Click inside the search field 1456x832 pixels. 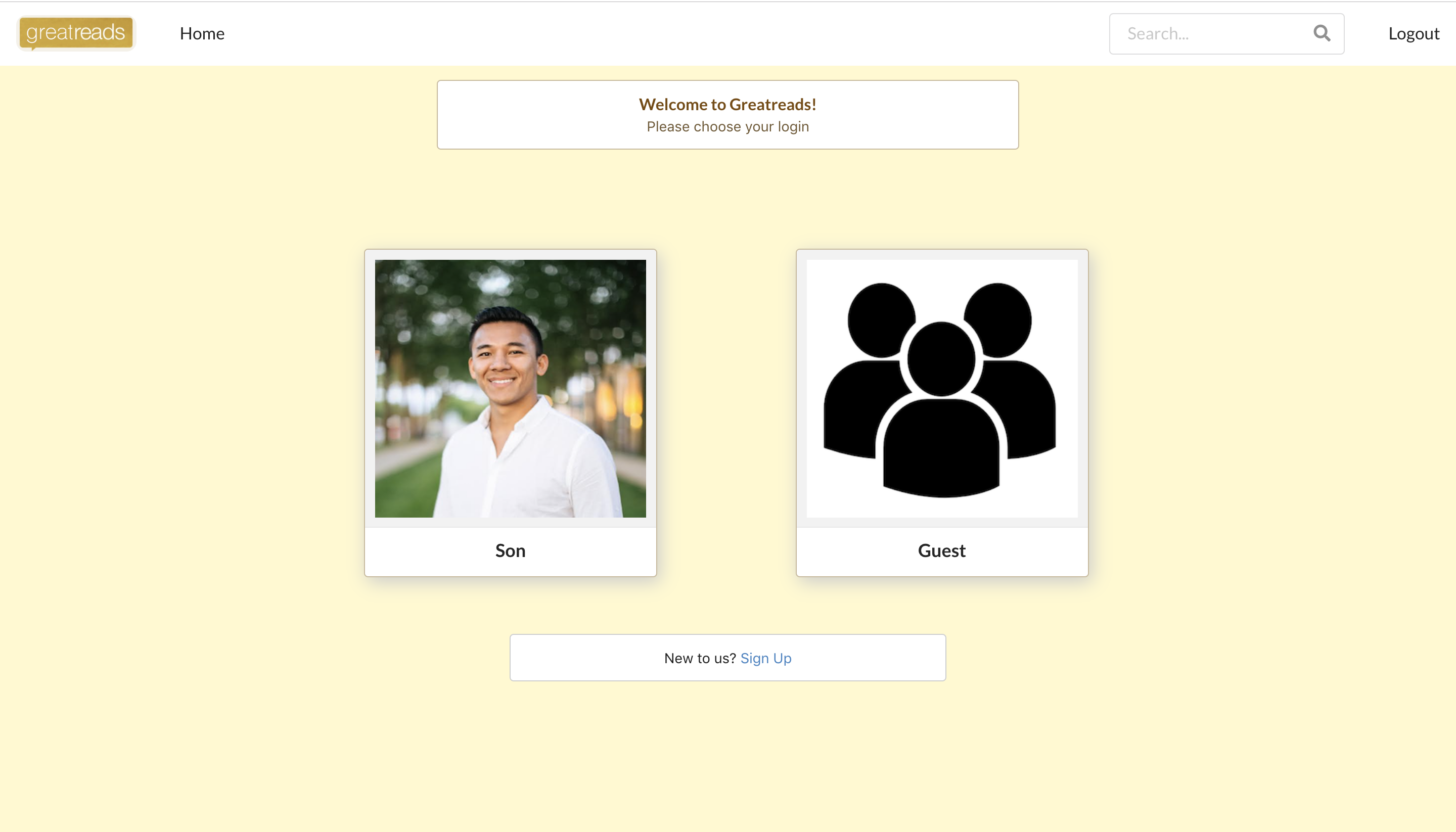1200,33
